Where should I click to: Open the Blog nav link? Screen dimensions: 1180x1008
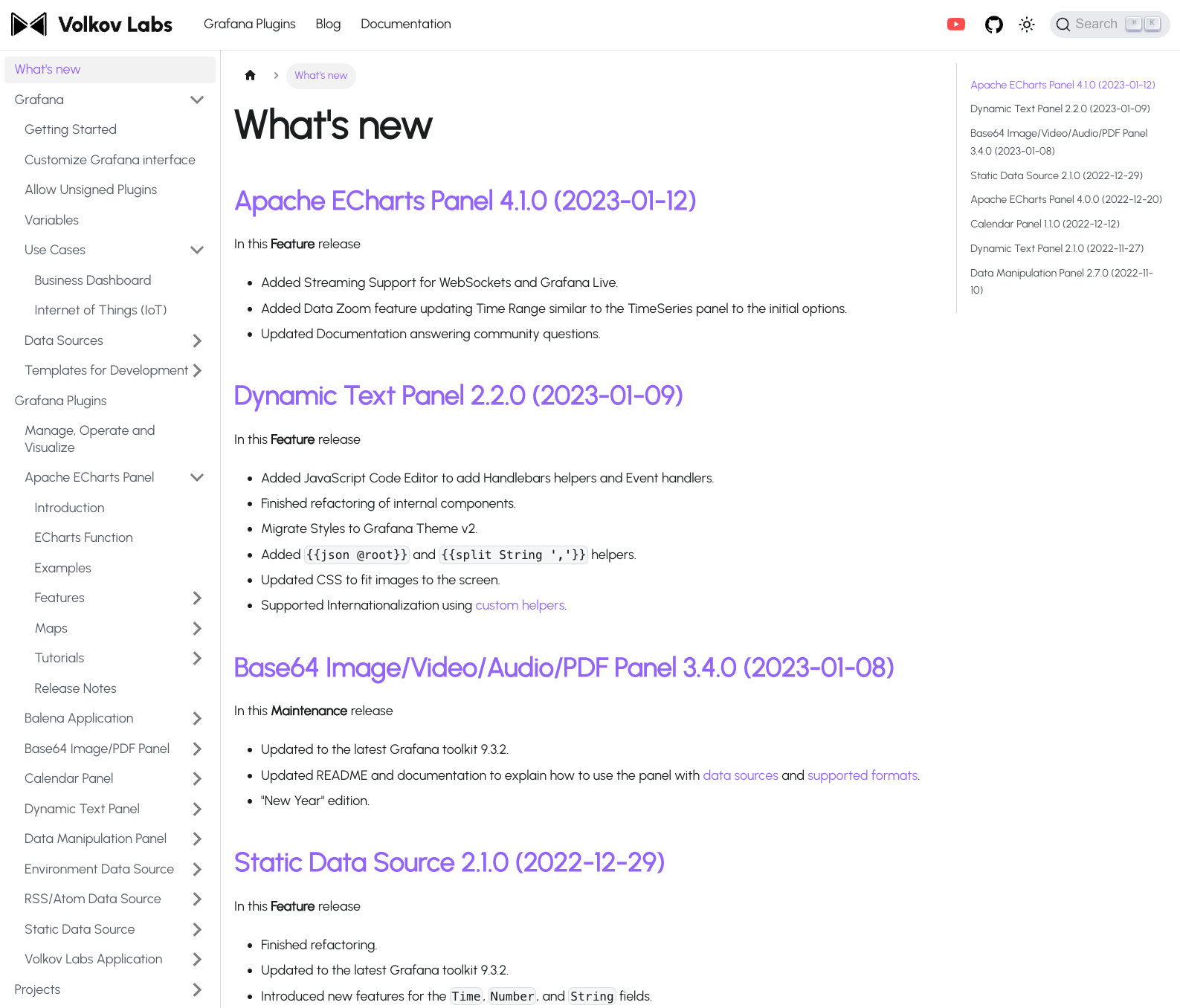point(328,24)
